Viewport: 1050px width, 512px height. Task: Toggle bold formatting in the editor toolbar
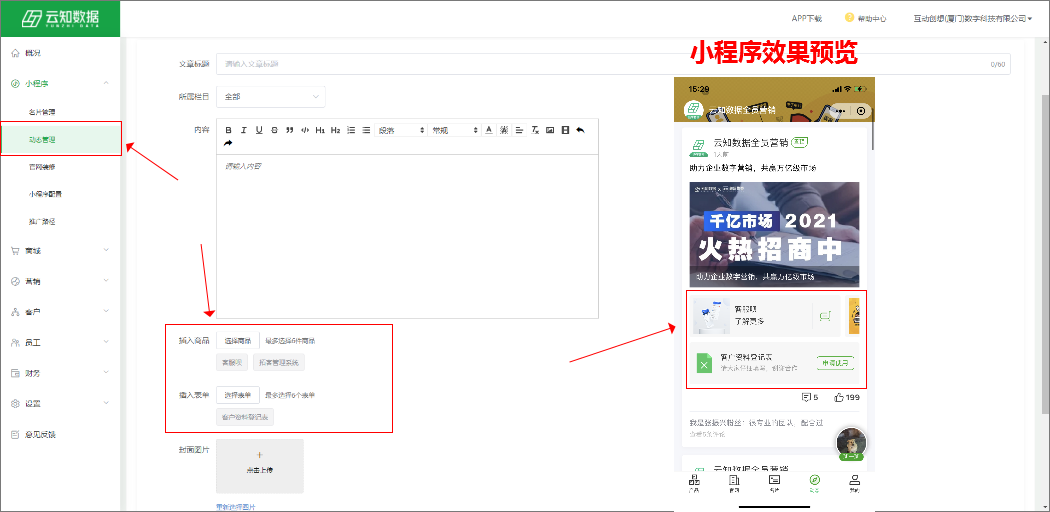tap(228, 130)
